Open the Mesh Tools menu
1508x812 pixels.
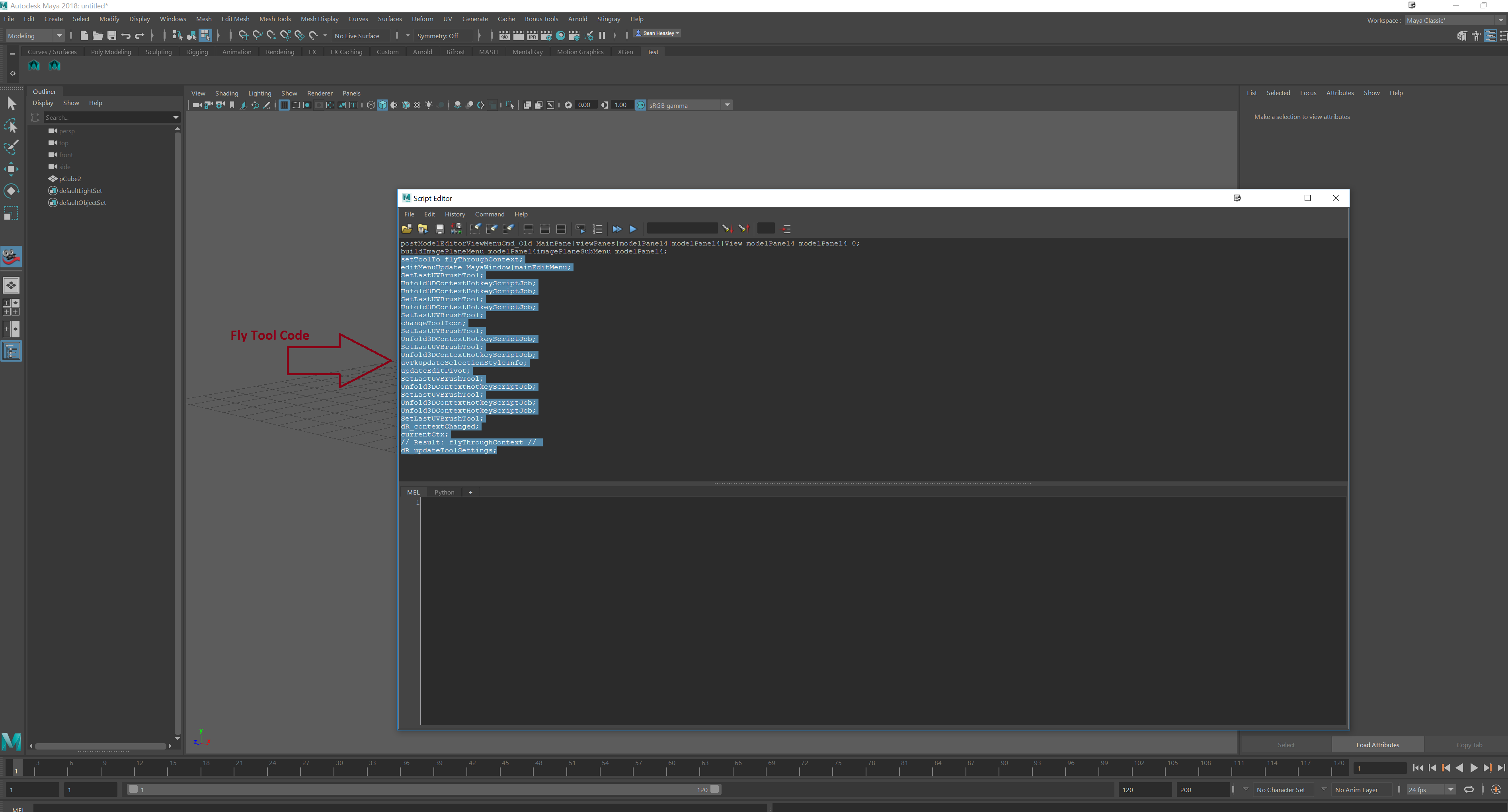tap(275, 19)
